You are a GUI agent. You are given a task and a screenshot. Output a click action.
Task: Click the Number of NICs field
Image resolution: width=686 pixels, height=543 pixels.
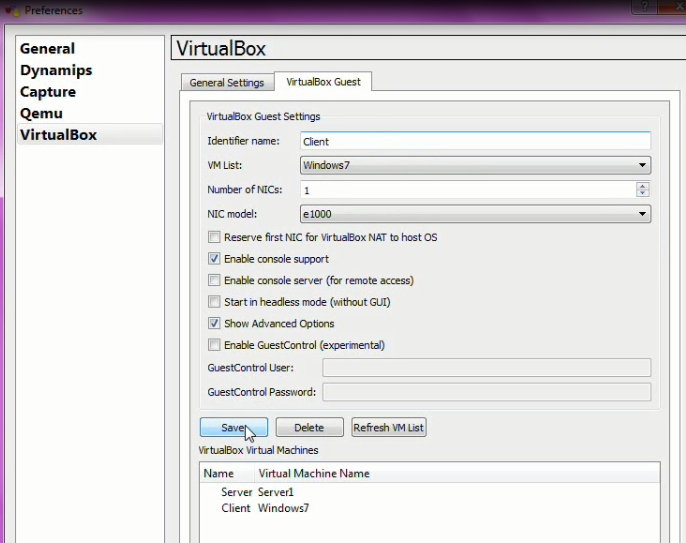[x=467, y=190]
